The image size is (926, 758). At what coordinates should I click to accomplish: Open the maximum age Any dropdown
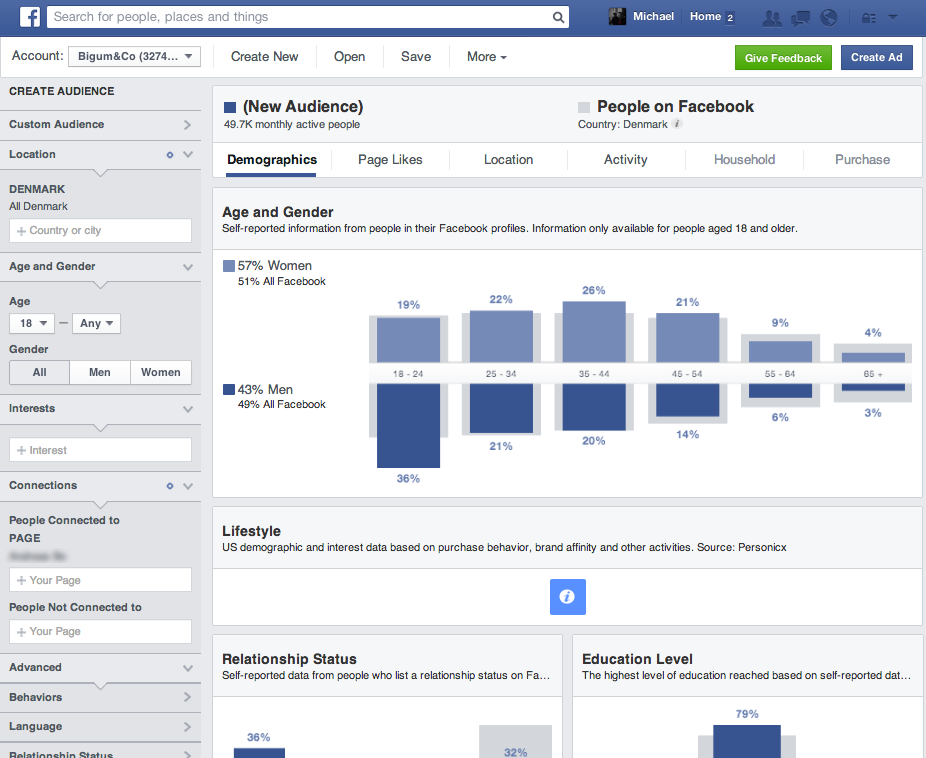[x=96, y=324]
